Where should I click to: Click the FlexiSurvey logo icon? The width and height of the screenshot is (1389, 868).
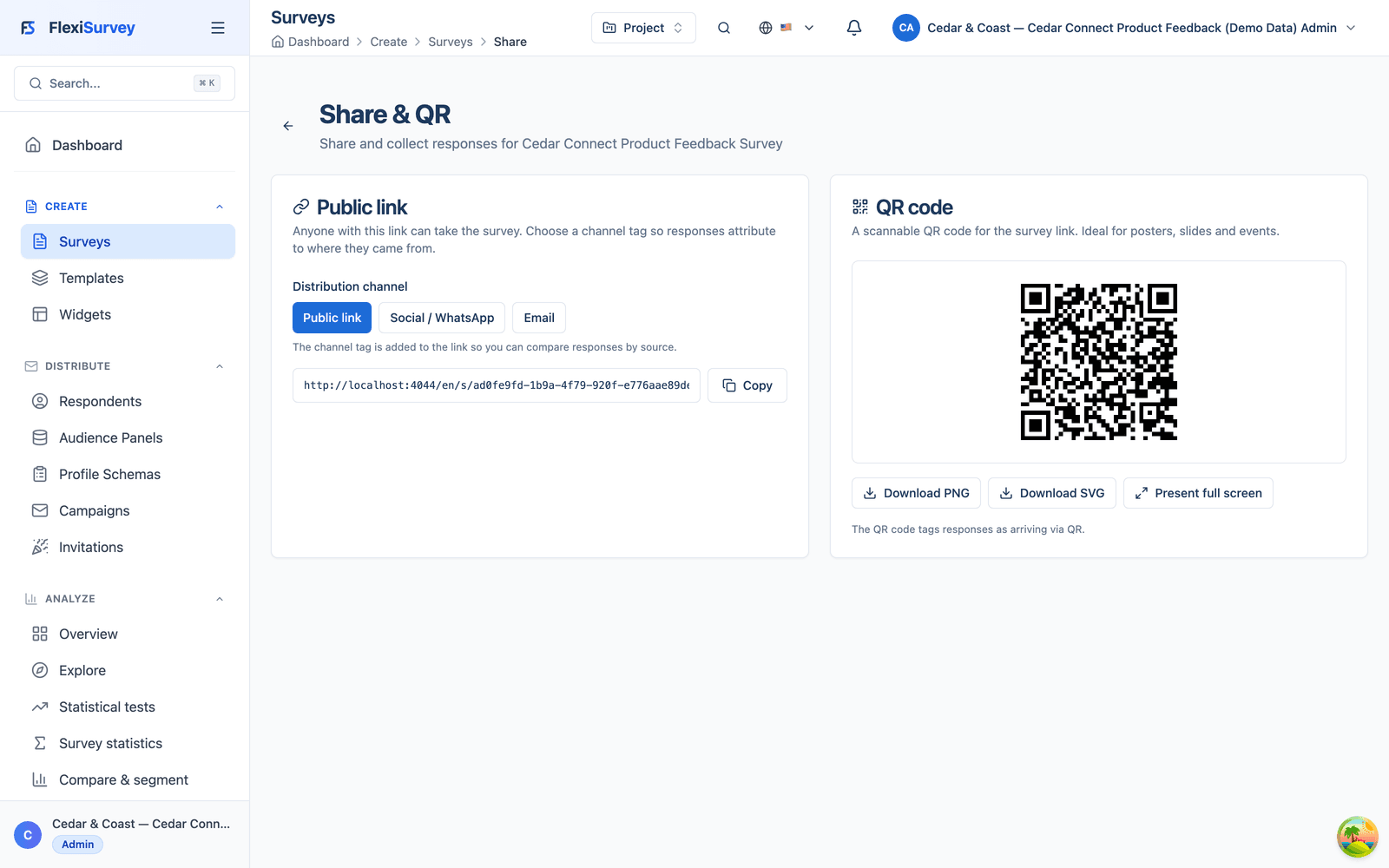coord(29,28)
